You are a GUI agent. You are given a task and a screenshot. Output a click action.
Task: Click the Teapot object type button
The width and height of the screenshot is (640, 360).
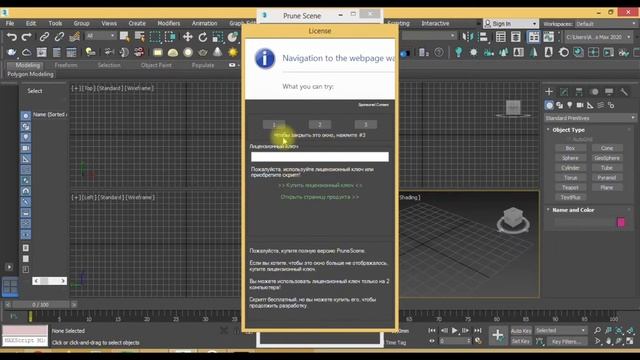pyautogui.click(x=570, y=187)
